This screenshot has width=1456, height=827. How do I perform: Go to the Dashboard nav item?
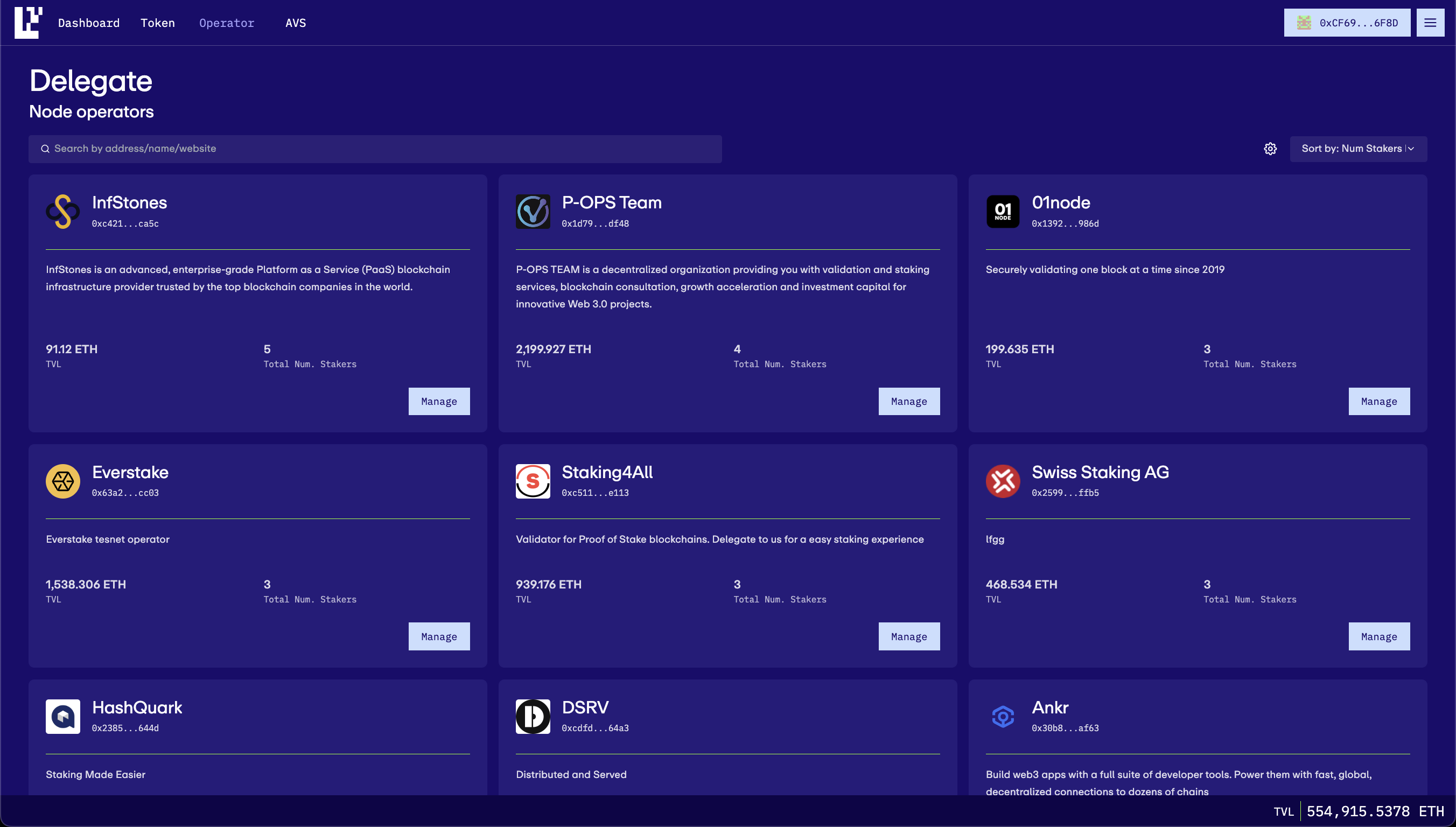tap(89, 23)
